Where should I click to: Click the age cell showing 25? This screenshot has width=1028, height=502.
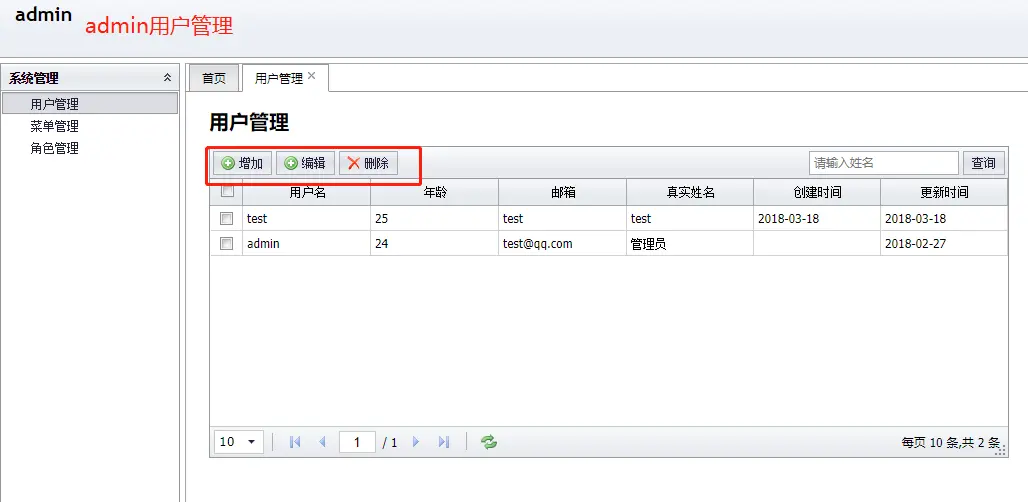pyautogui.click(x=435, y=218)
